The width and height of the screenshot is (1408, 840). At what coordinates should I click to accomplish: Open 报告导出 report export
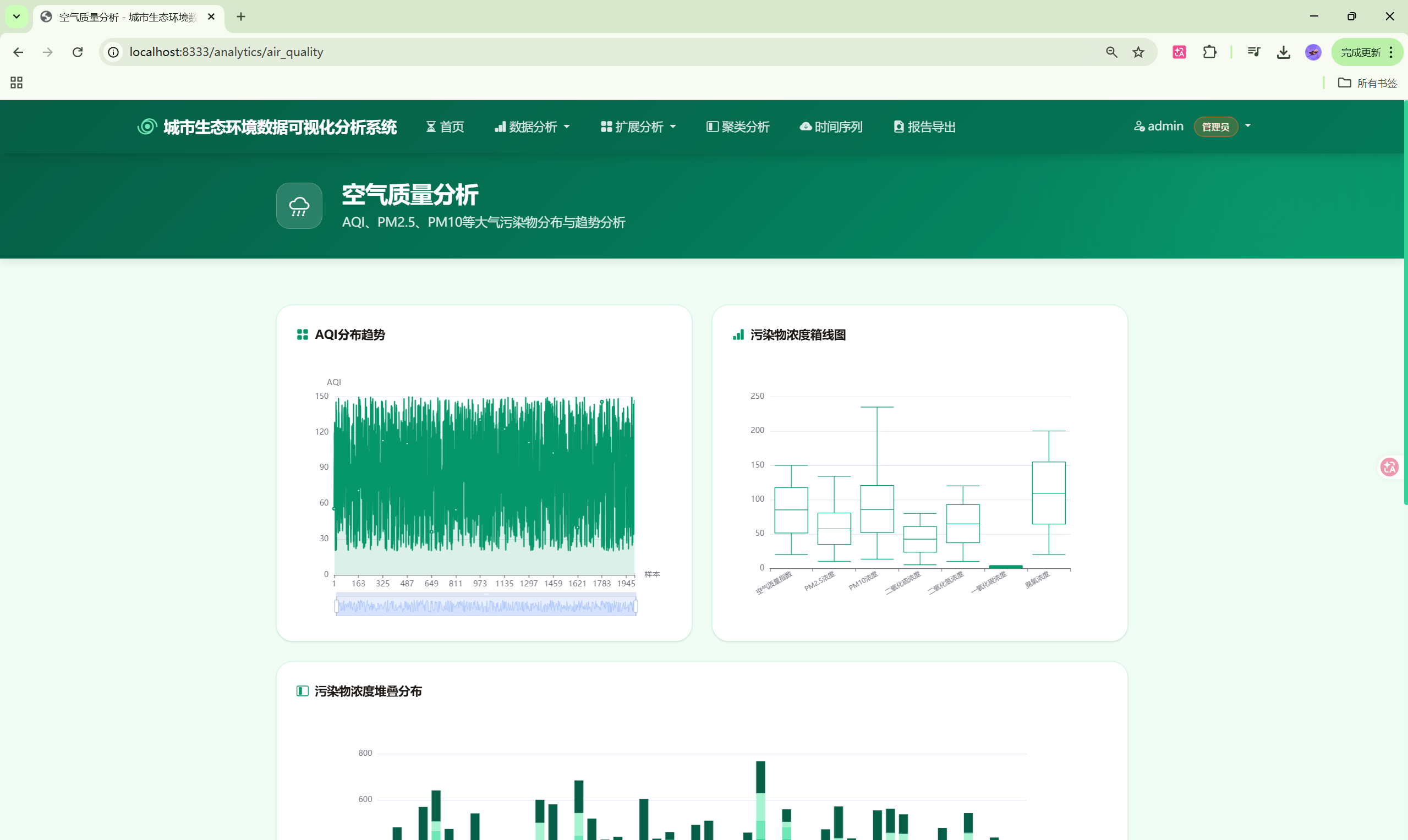click(924, 127)
